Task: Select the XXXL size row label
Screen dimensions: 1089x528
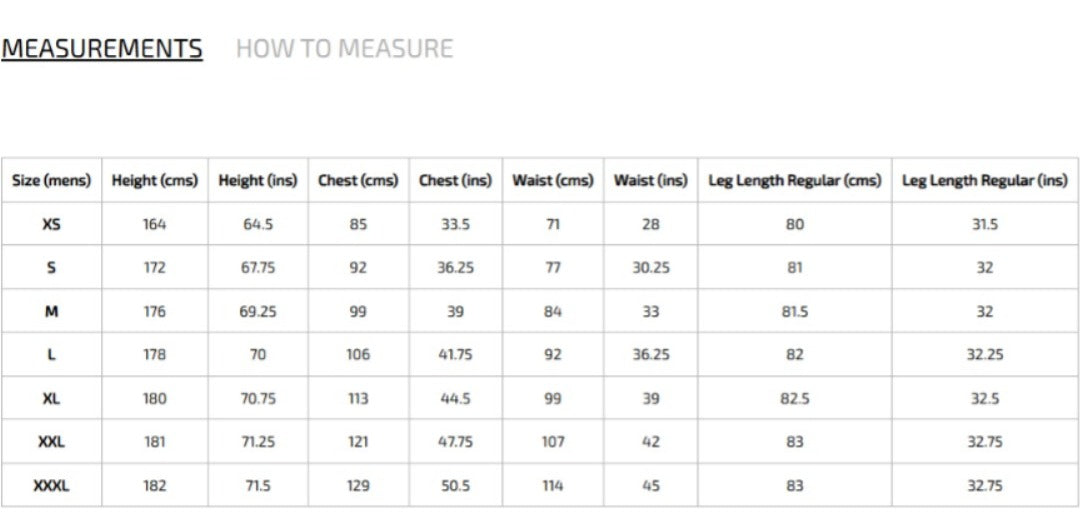Action: [x=51, y=486]
